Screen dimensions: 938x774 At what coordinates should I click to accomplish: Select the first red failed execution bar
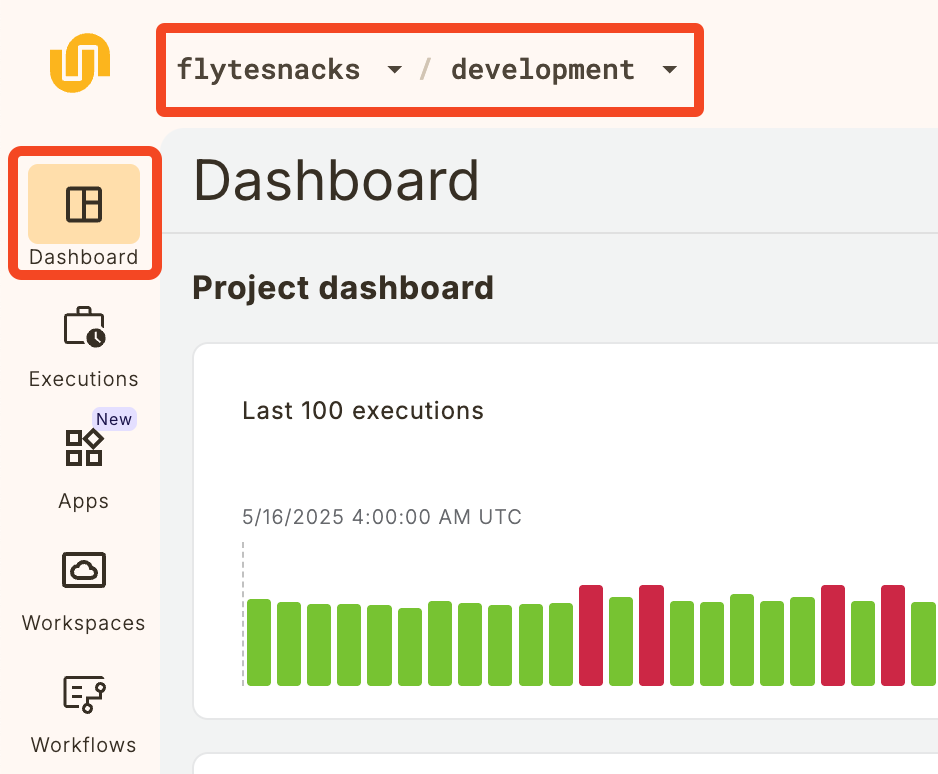point(591,635)
